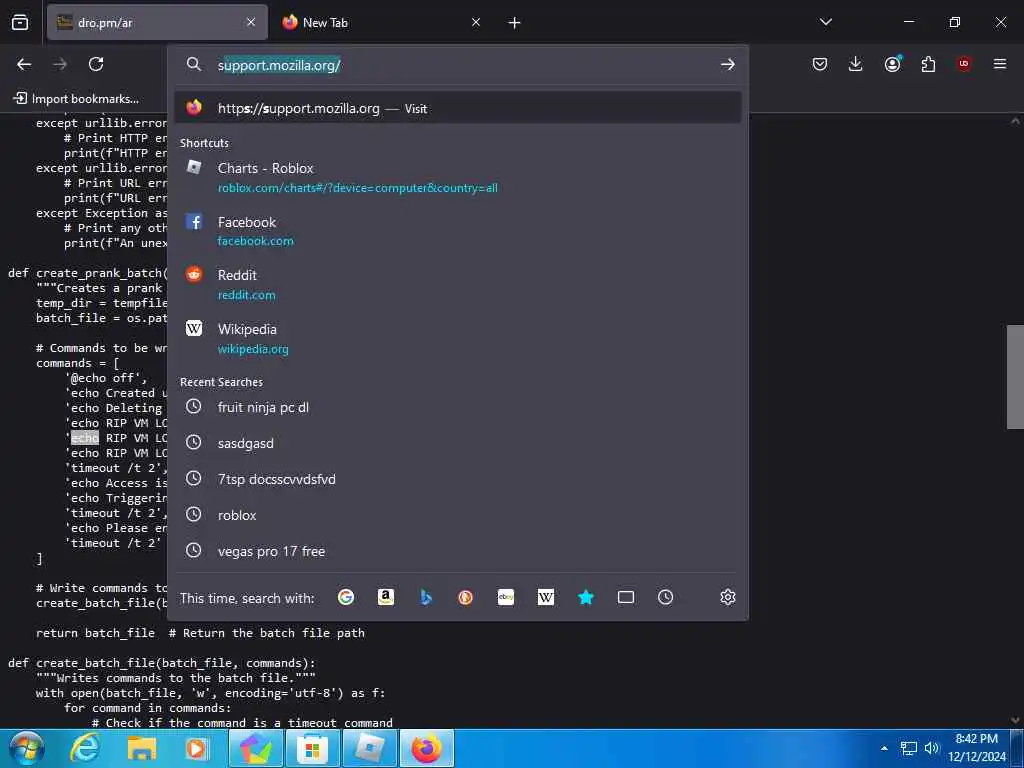Go back one page

tap(24, 64)
